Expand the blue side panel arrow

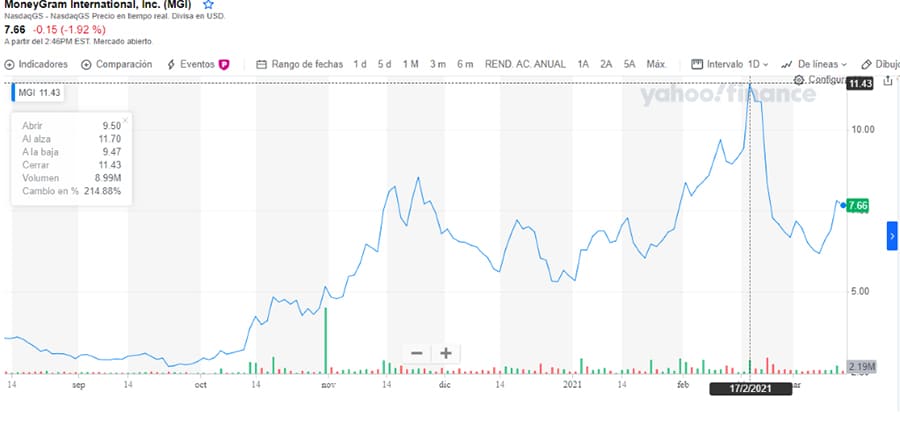click(892, 236)
